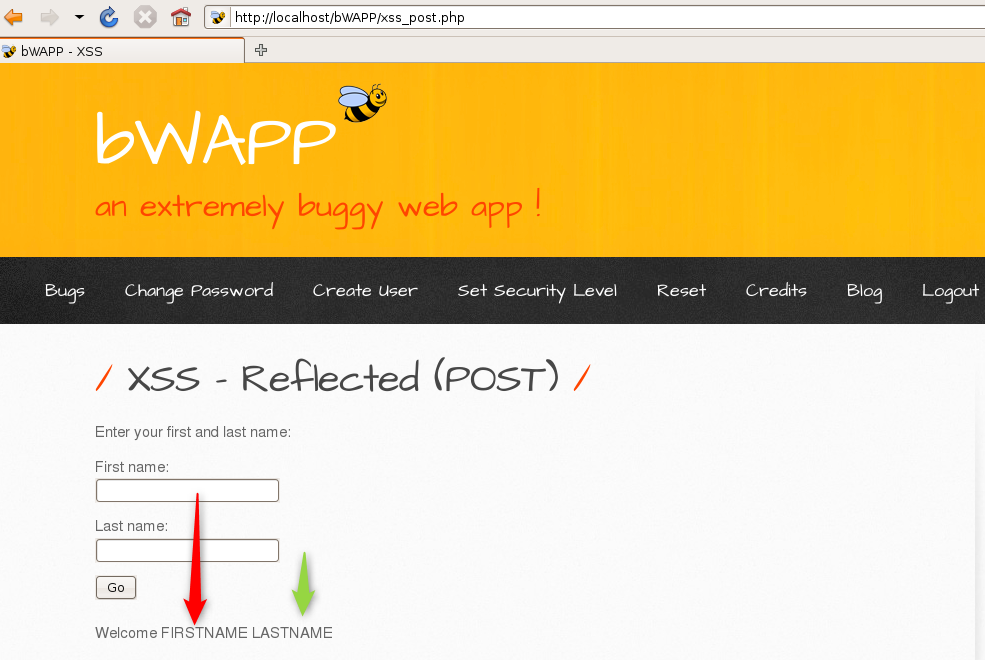Image resolution: width=985 pixels, height=660 pixels.
Task: Click the browser back arrow
Action: pyautogui.click(x=14, y=17)
